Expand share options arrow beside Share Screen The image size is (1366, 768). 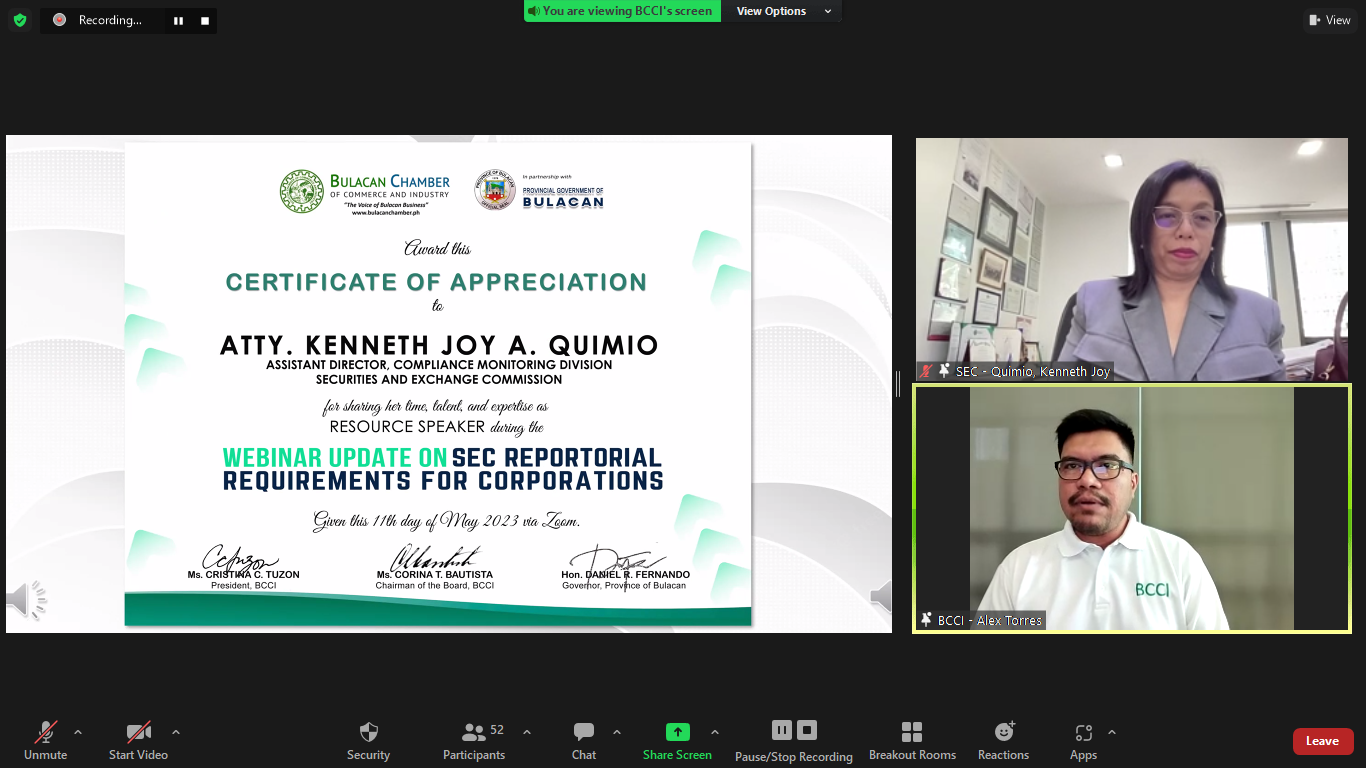pos(714,732)
